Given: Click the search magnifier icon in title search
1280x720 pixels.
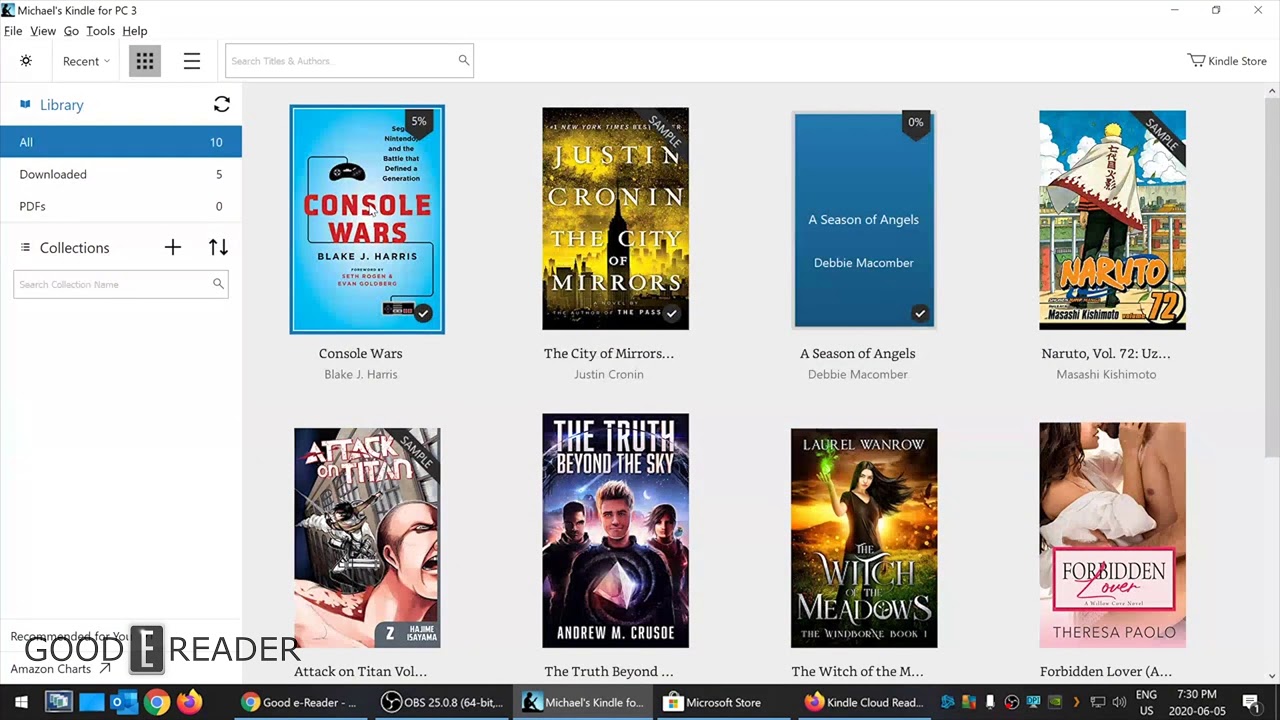Looking at the screenshot, I should coord(463,60).
